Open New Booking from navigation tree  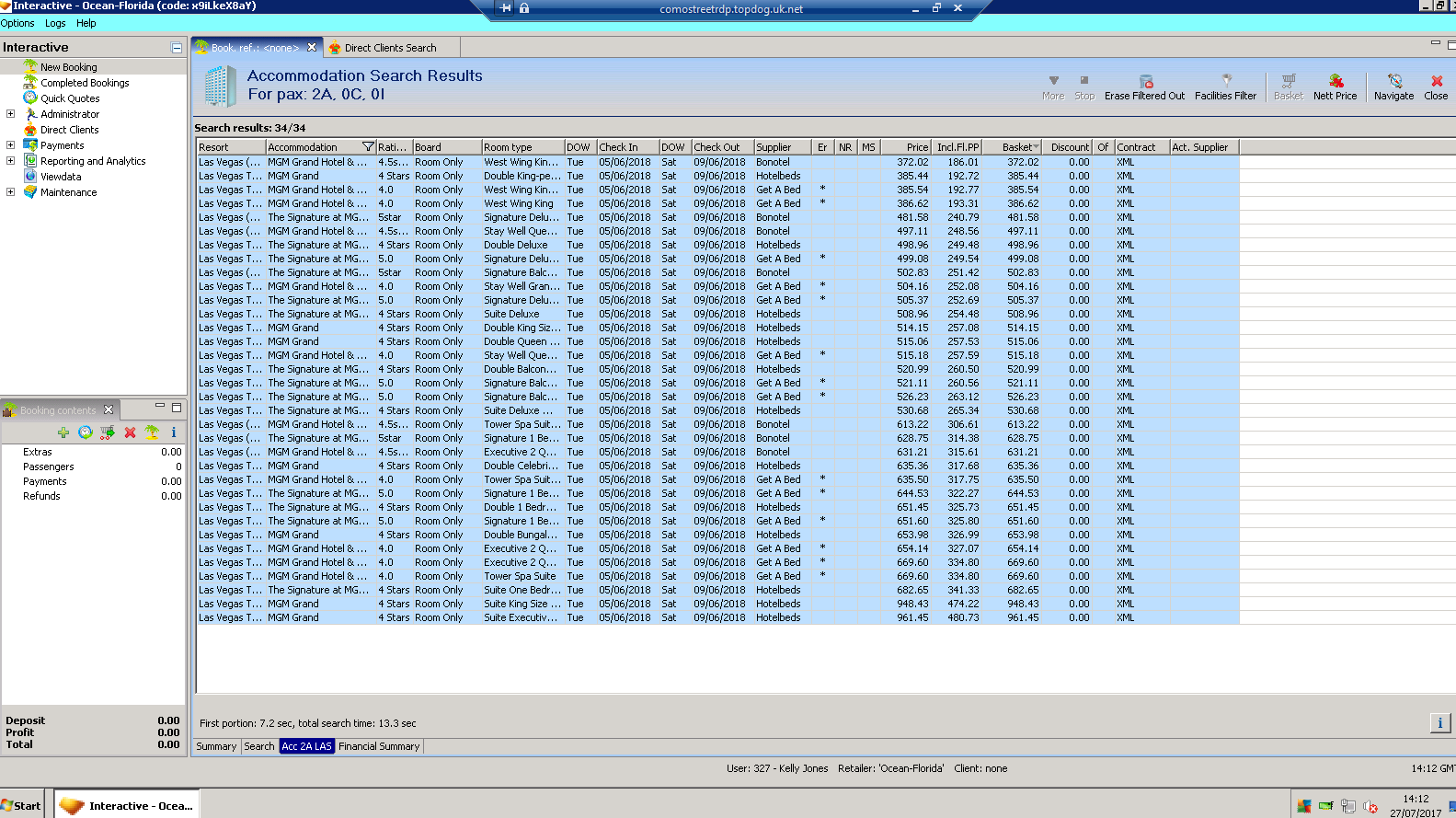pos(68,67)
